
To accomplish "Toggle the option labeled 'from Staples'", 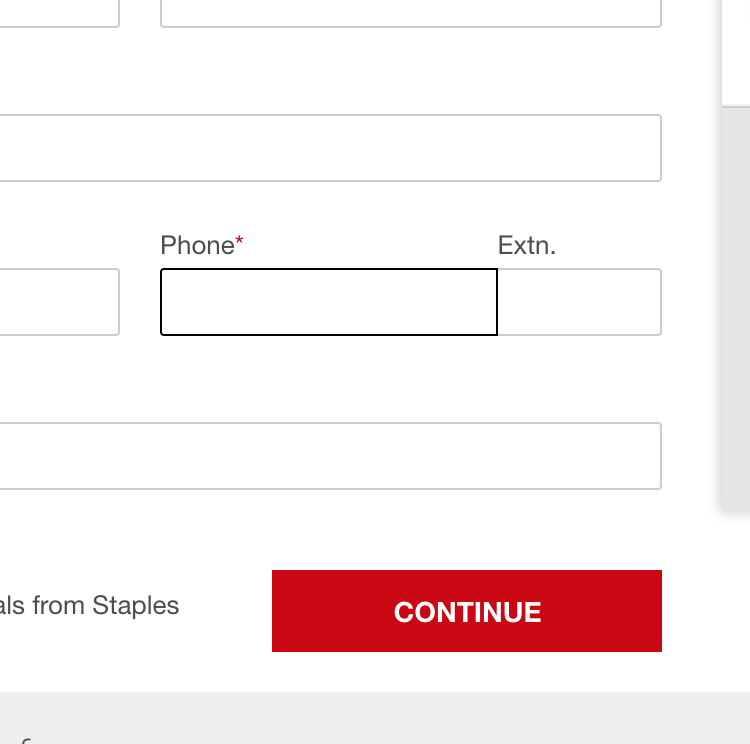I will point(90,605).
